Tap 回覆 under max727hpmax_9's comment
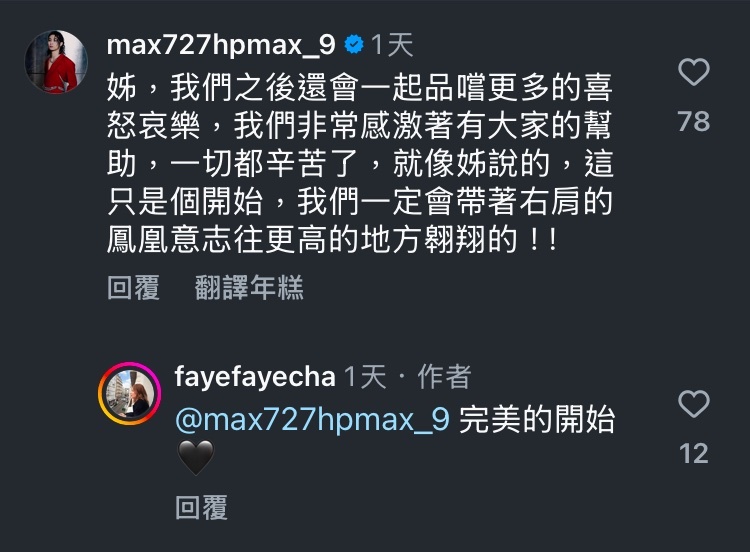The height and width of the screenshot is (552, 750). pos(133,287)
